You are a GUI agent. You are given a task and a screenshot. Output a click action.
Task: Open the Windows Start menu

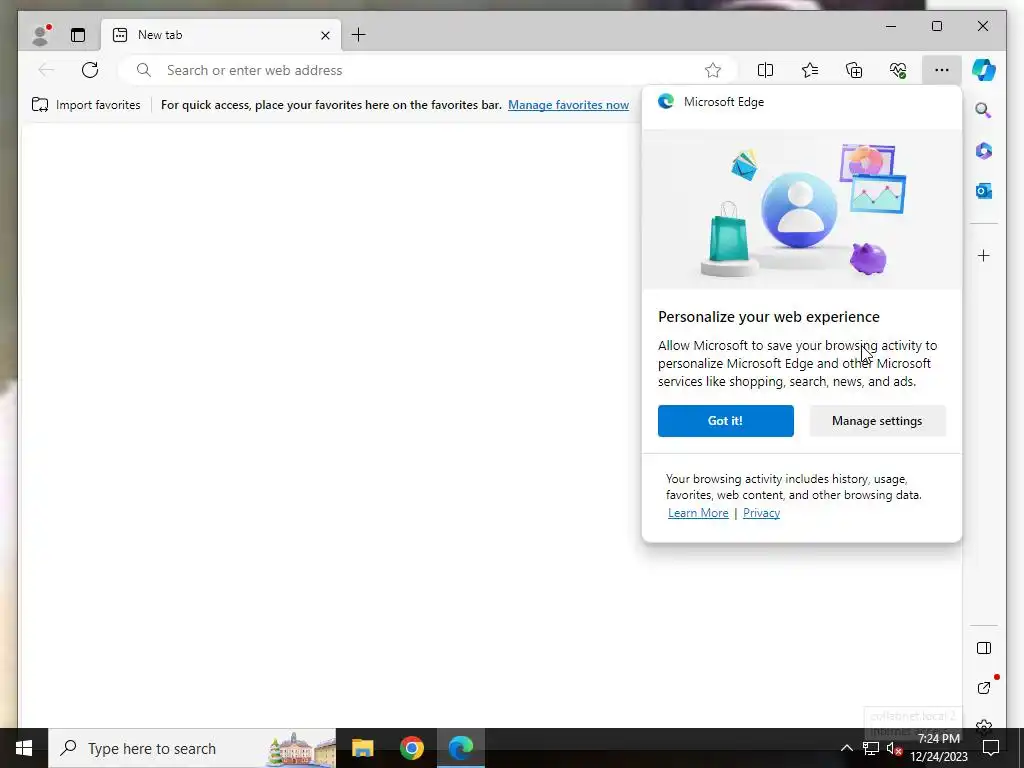pos(24,748)
